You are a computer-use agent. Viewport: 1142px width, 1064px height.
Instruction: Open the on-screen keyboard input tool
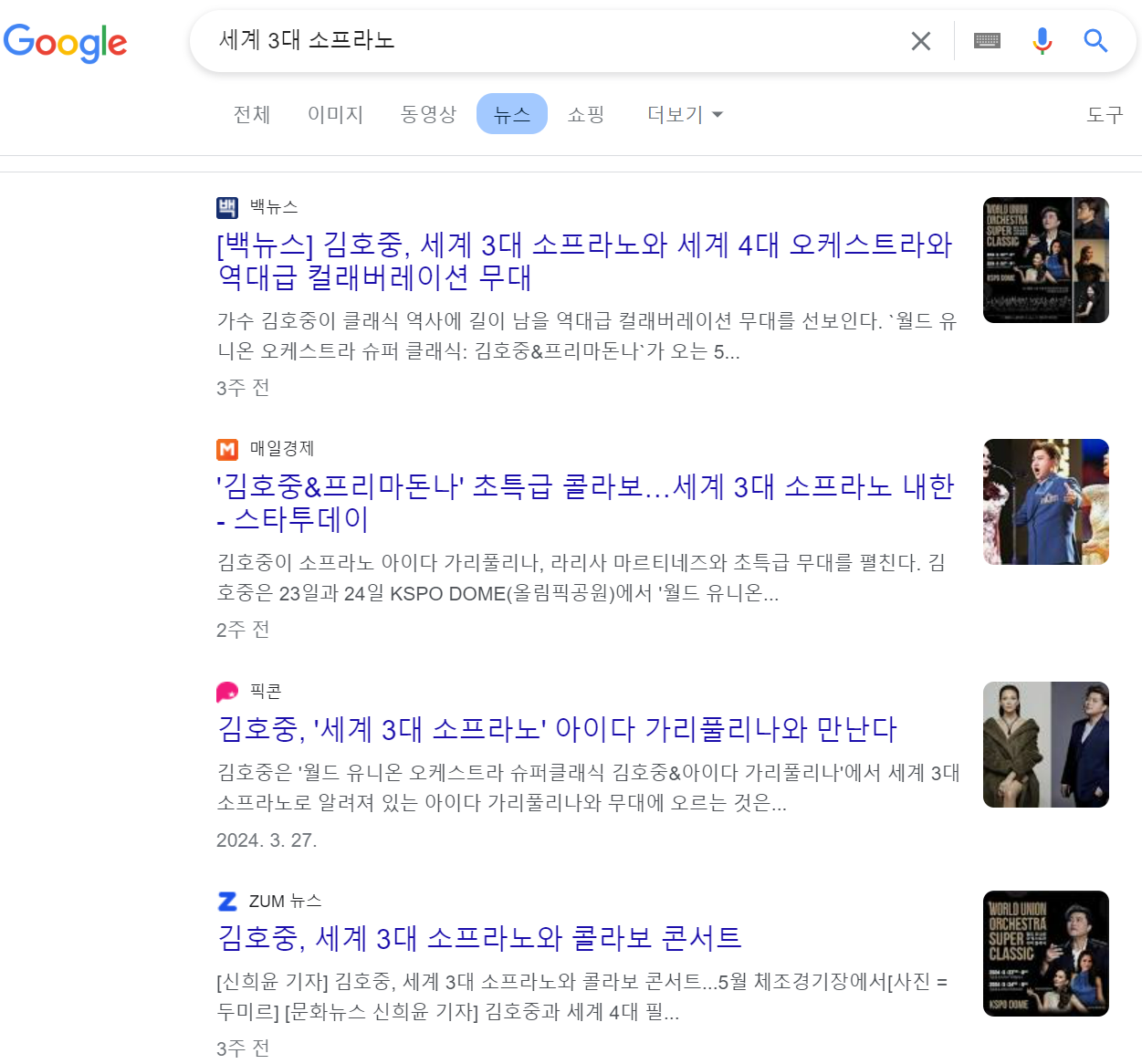pyautogui.click(x=987, y=41)
